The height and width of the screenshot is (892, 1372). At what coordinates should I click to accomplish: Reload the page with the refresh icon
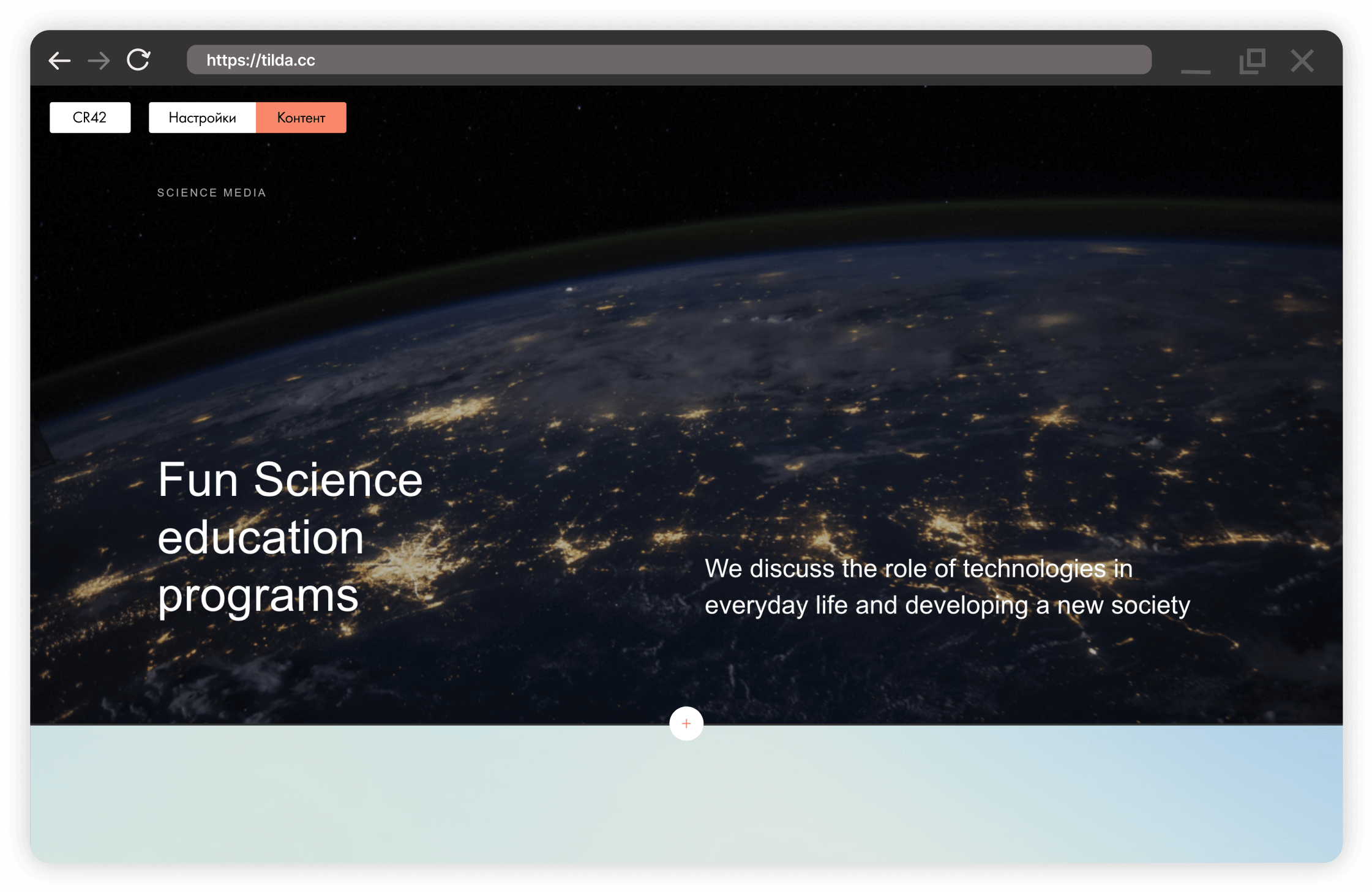coord(138,60)
